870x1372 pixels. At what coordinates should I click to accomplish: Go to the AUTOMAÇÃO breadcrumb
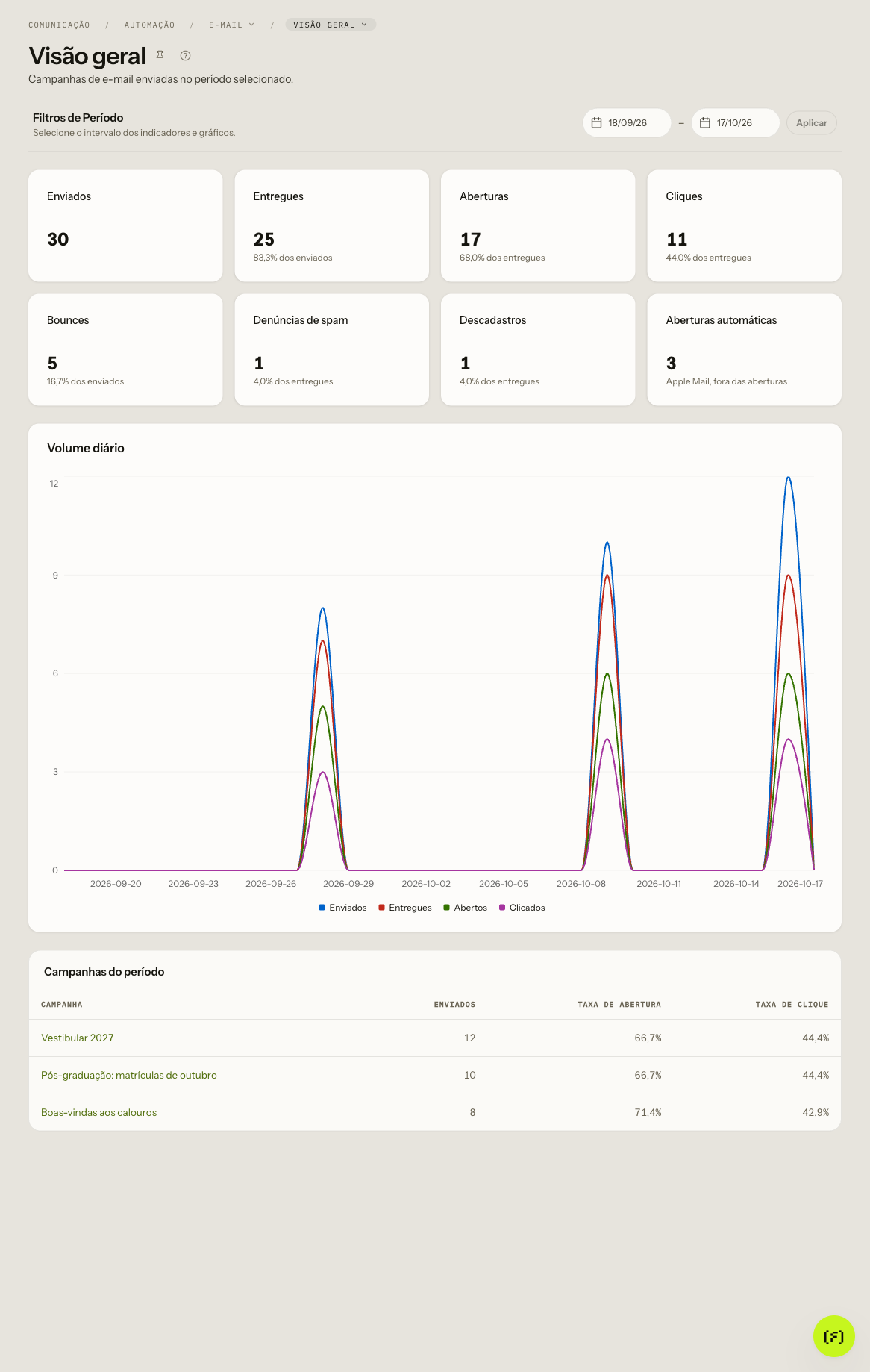tap(149, 25)
